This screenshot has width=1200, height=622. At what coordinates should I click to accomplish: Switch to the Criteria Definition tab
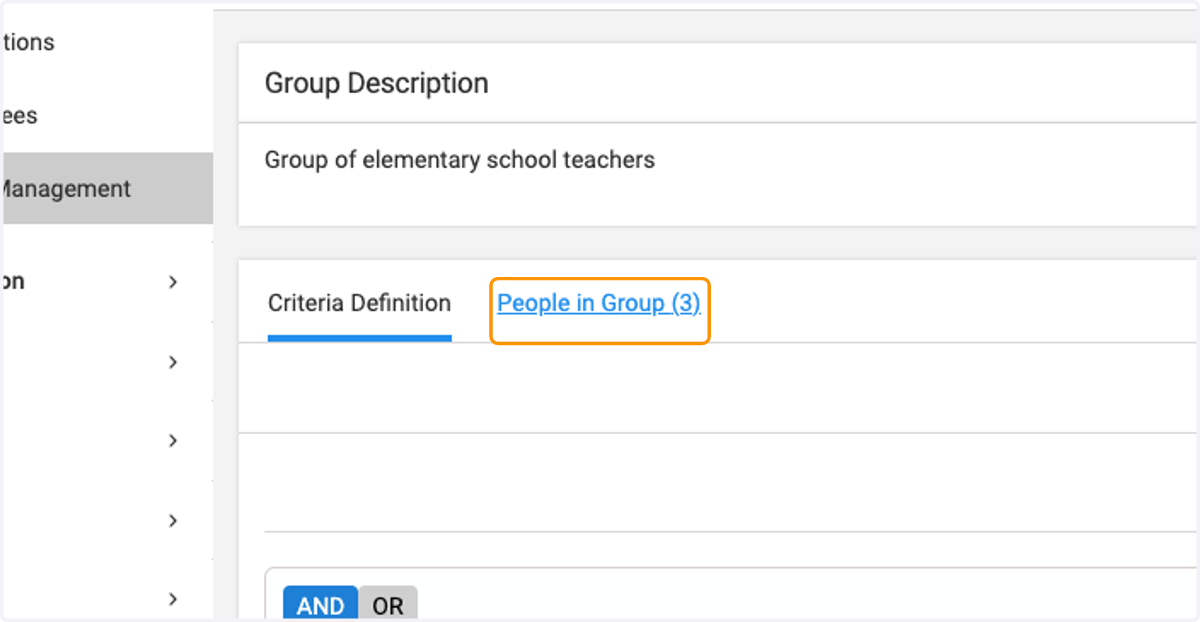click(x=359, y=304)
